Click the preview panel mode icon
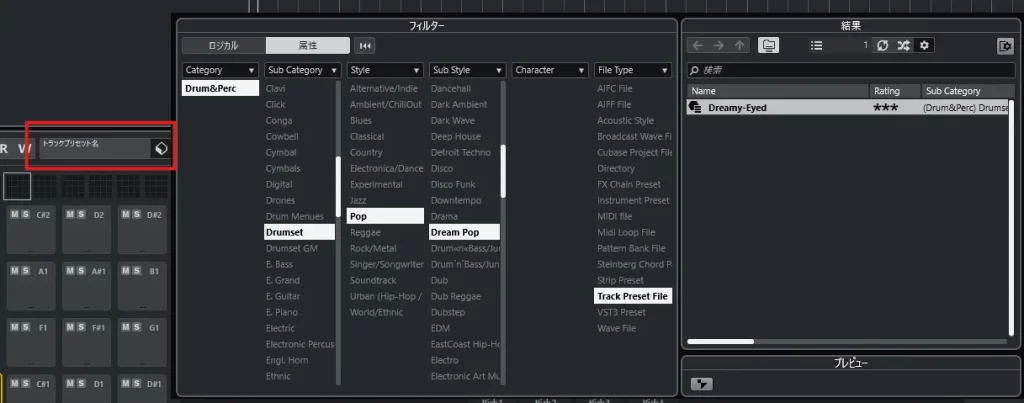Viewport: 1024px width, 403px height. click(x=702, y=383)
